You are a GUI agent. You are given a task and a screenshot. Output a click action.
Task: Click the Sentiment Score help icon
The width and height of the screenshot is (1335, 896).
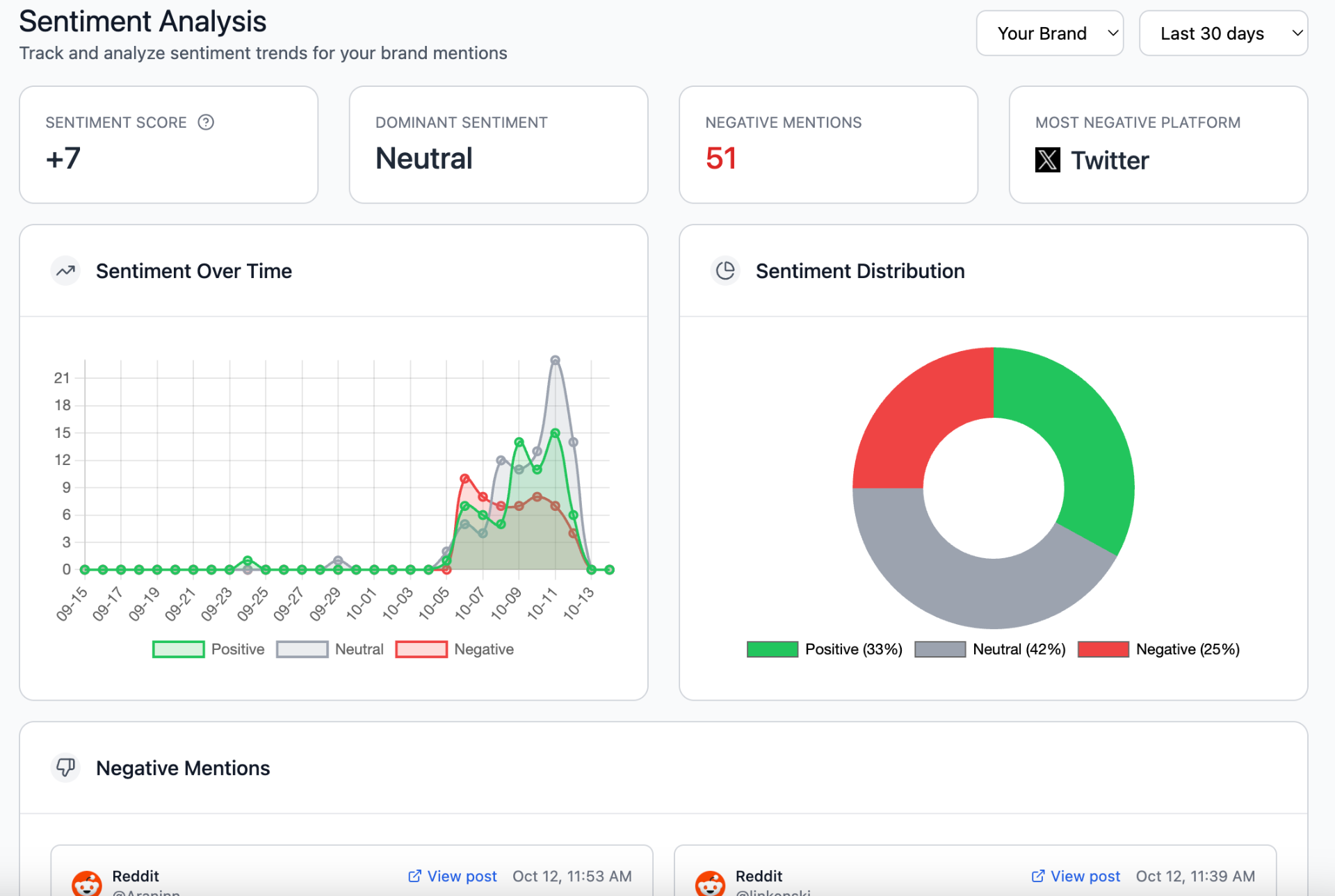point(206,122)
